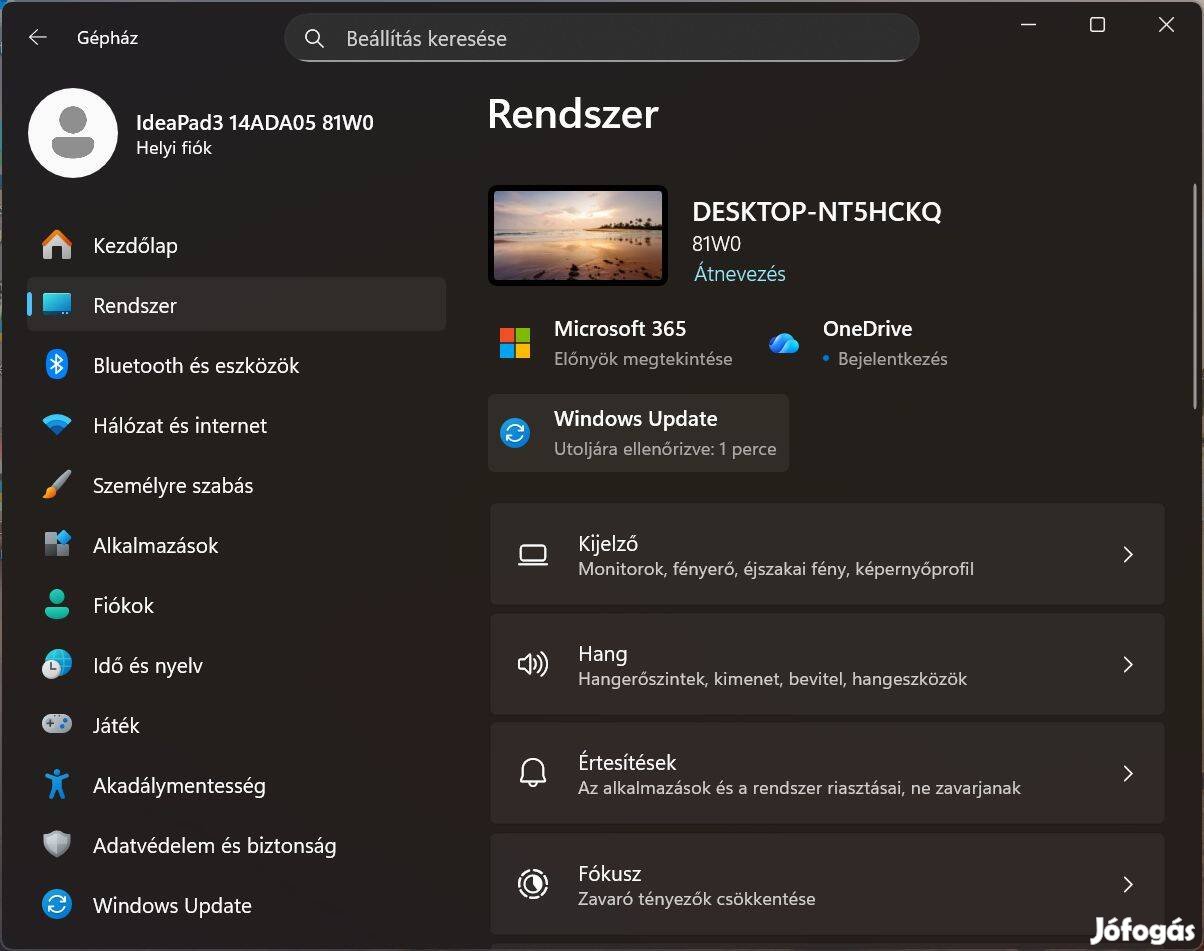Click the Alkalmazások icon in sidebar

click(x=57, y=545)
